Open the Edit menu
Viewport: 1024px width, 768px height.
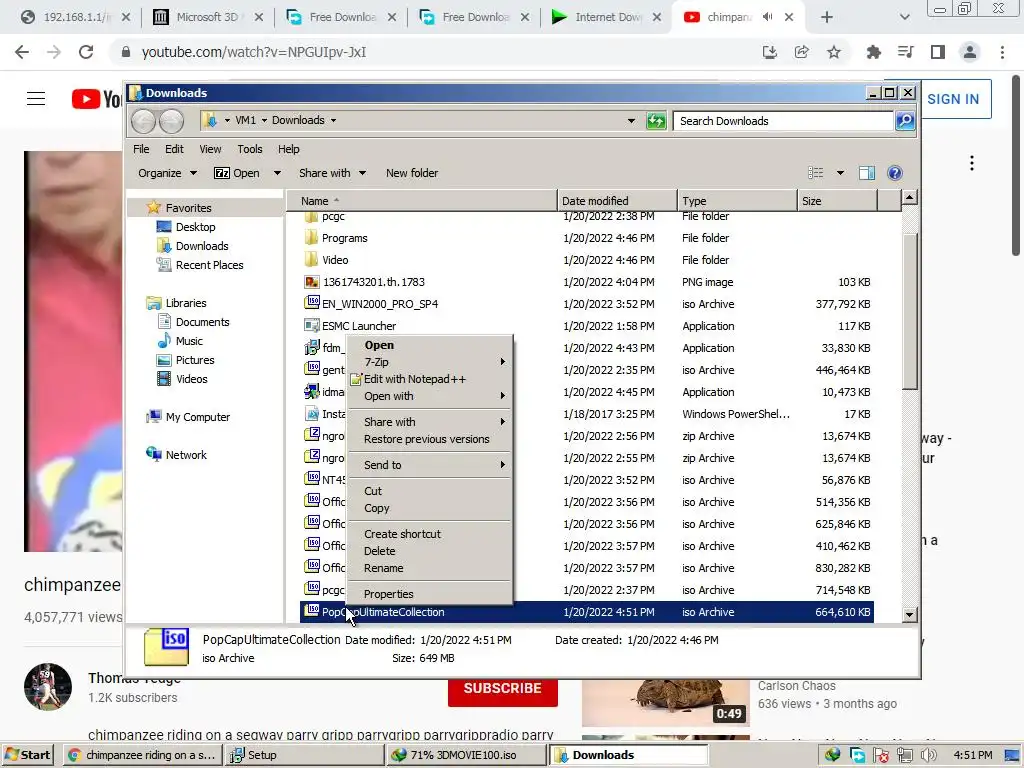pos(174,149)
